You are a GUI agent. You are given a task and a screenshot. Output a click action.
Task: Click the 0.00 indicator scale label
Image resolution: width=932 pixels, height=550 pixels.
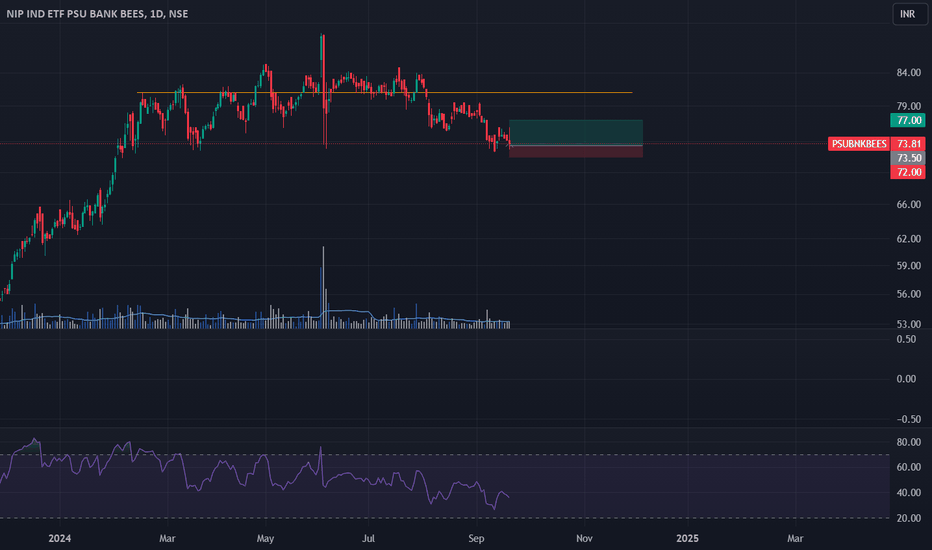pos(906,379)
